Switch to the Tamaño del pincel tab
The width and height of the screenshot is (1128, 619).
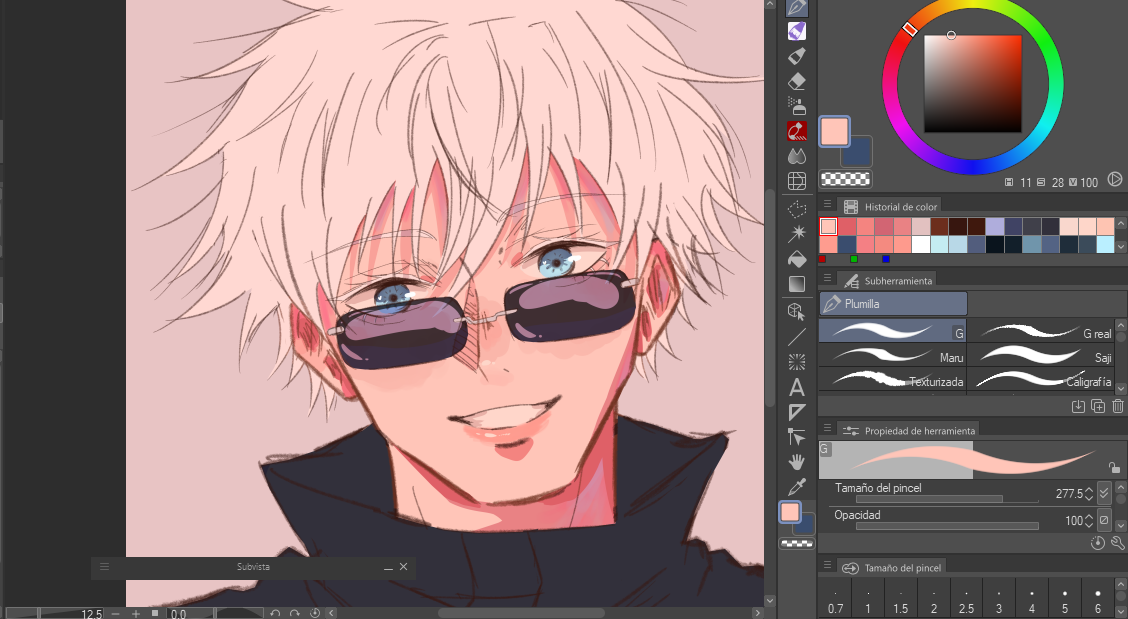(892, 567)
